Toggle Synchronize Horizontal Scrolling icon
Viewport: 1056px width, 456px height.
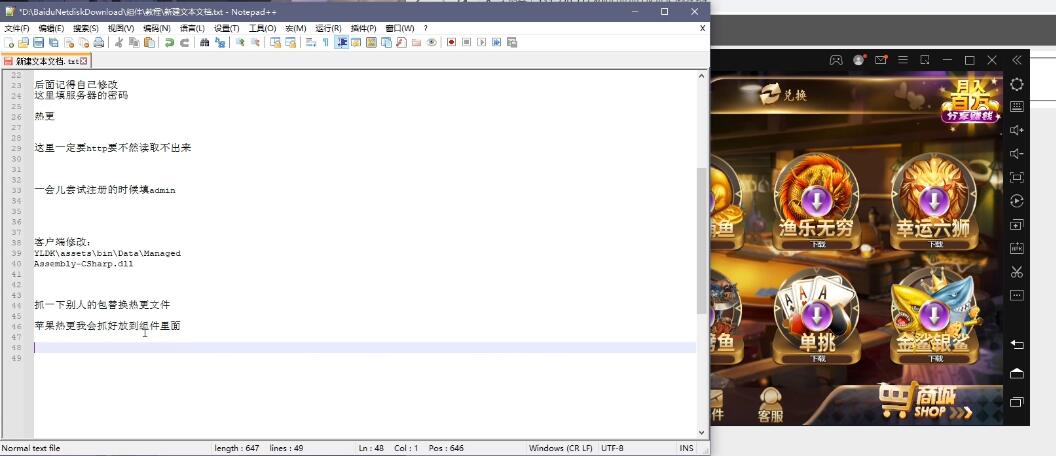[x=290, y=42]
